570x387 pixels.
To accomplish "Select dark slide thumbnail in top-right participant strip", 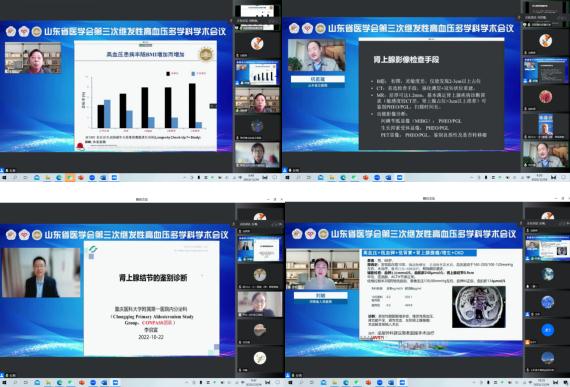I will [x=546, y=70].
